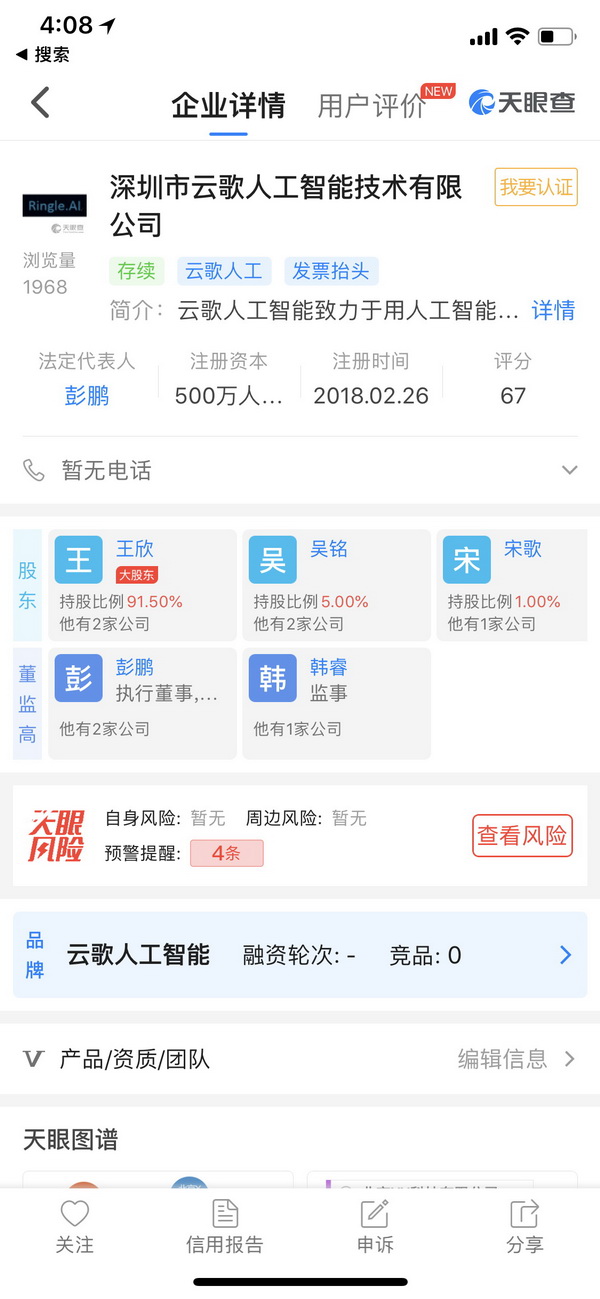600x1299 pixels.
Task: Tap the 天眼图谱 heading
Action: click(x=70, y=1139)
